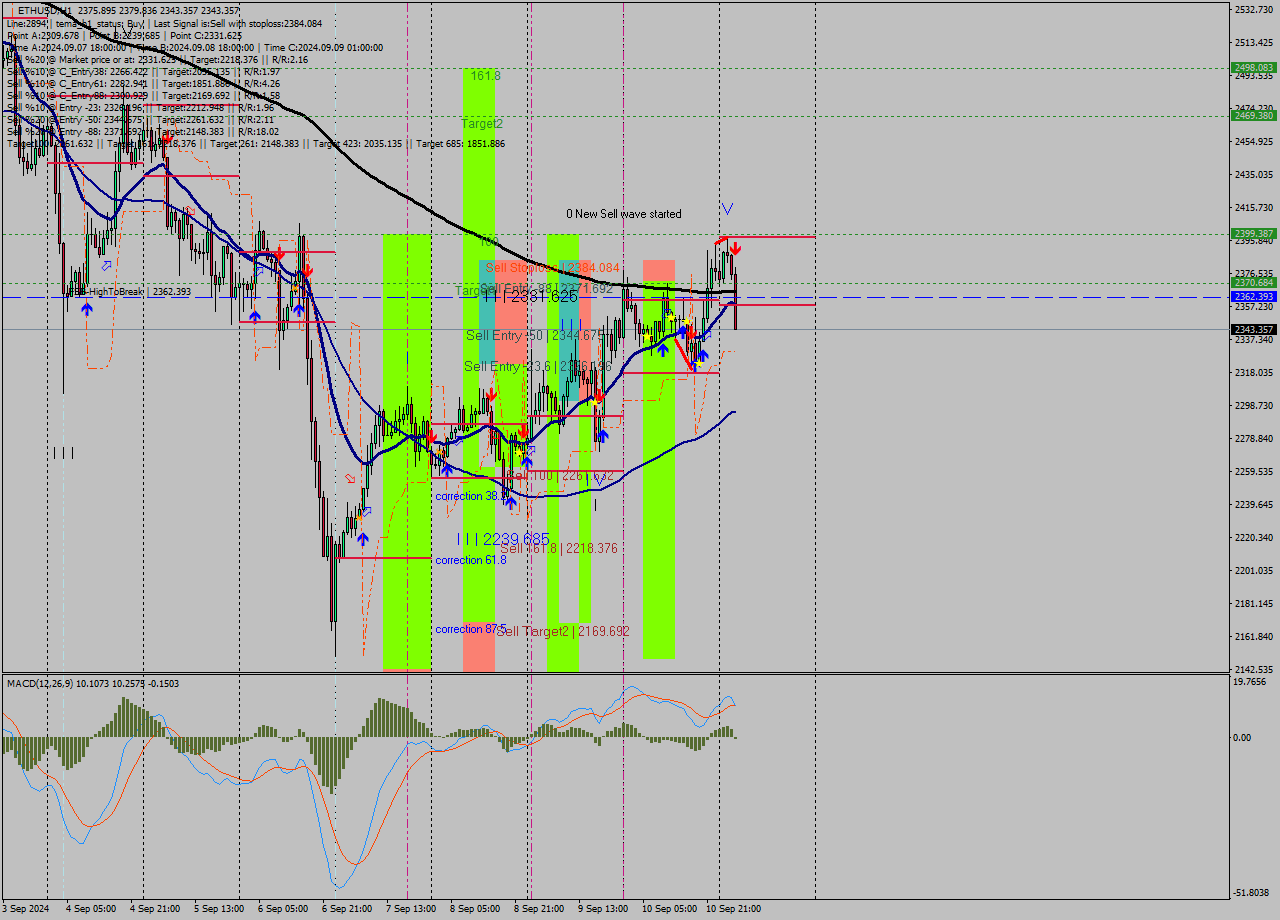Click the 'Sell 161.8 | 2218.376' label
1280x920 pixels.
(559, 548)
